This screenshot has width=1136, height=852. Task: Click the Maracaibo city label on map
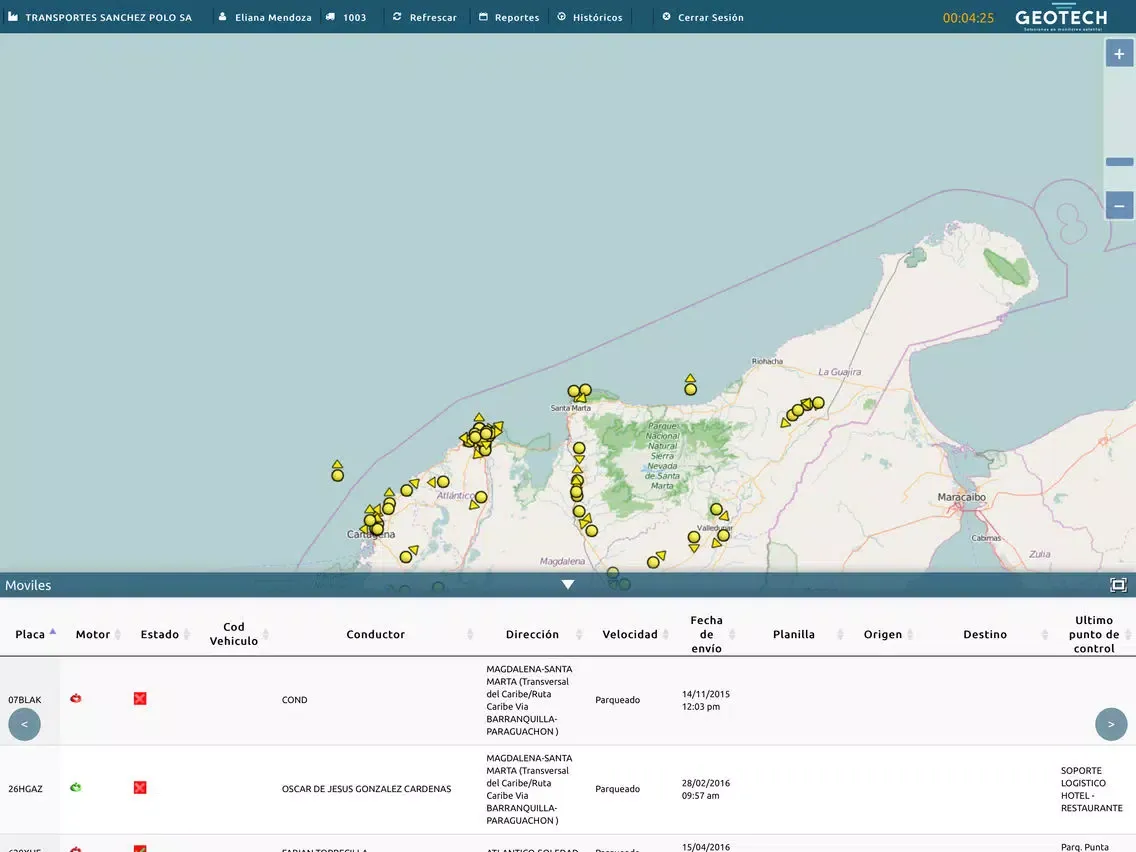click(961, 497)
